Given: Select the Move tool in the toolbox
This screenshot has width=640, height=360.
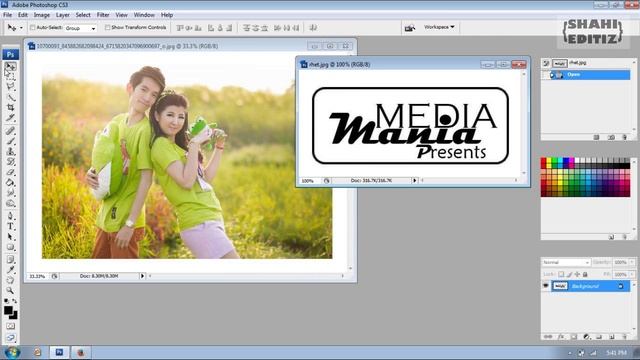Looking at the screenshot, I should point(11,66).
